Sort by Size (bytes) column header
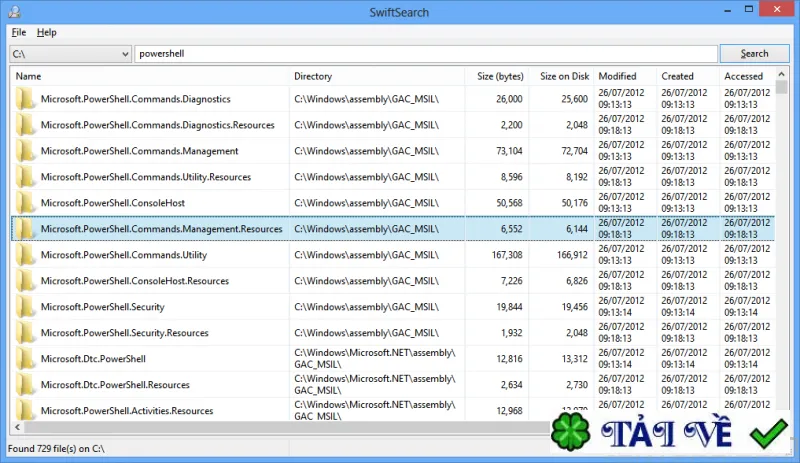 coord(497,76)
